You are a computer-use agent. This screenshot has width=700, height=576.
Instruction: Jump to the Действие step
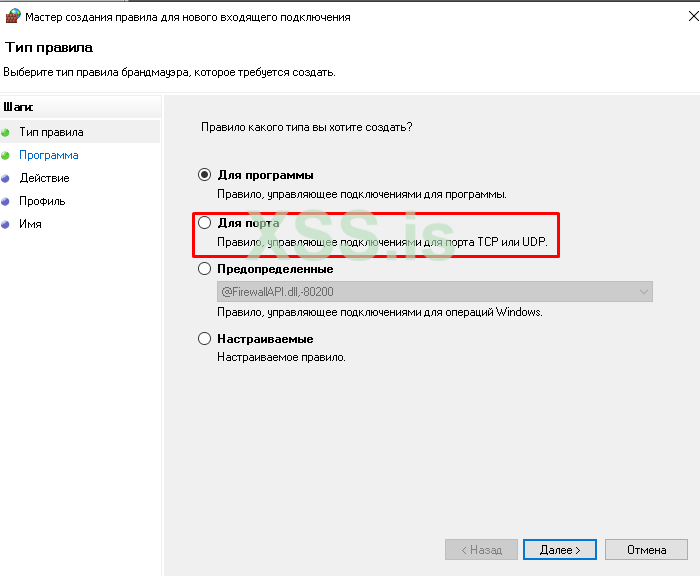pyautogui.click(x=44, y=178)
